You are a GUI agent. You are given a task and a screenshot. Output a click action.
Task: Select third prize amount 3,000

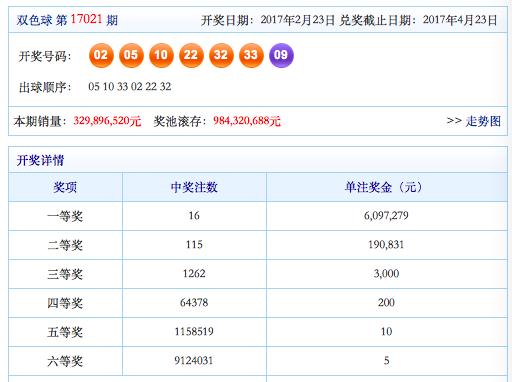click(x=386, y=274)
